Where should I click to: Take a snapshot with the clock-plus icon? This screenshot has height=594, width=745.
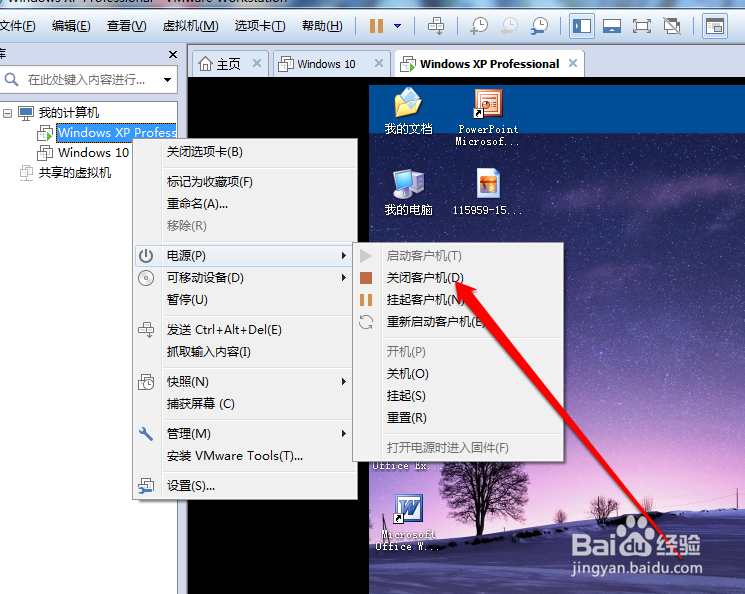tap(478, 26)
